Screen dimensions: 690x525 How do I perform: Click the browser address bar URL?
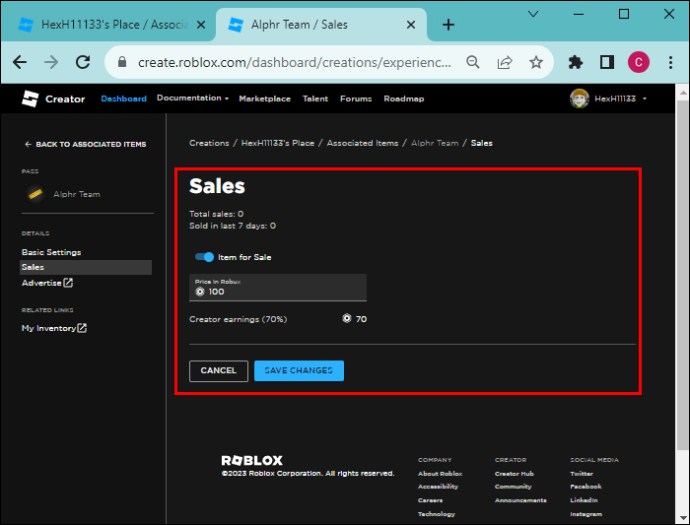click(x=294, y=62)
